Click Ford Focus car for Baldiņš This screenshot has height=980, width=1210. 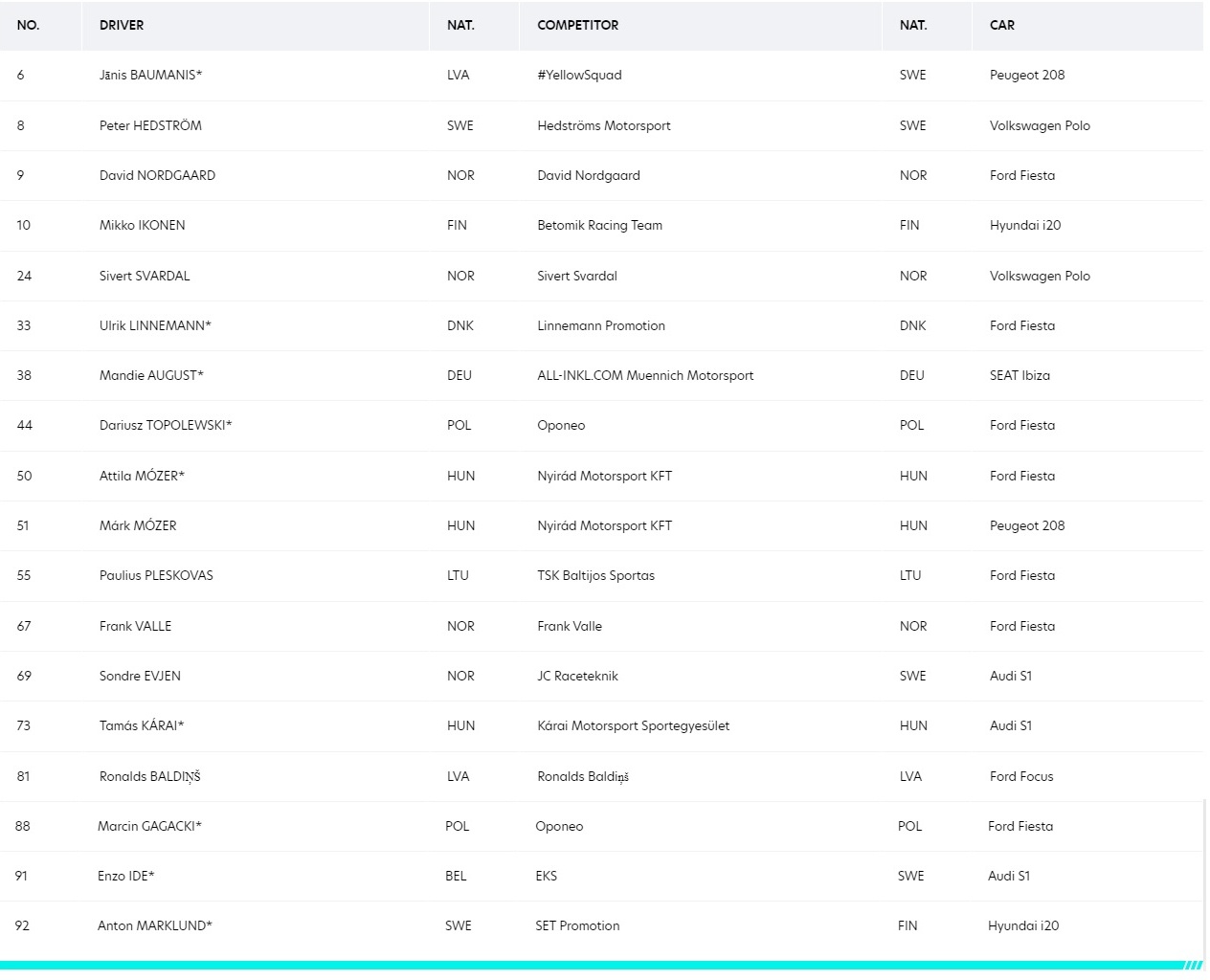pos(1021,776)
